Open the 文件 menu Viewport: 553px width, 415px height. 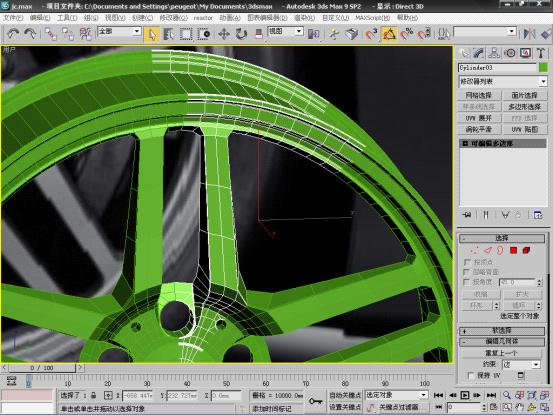[x=13, y=18]
